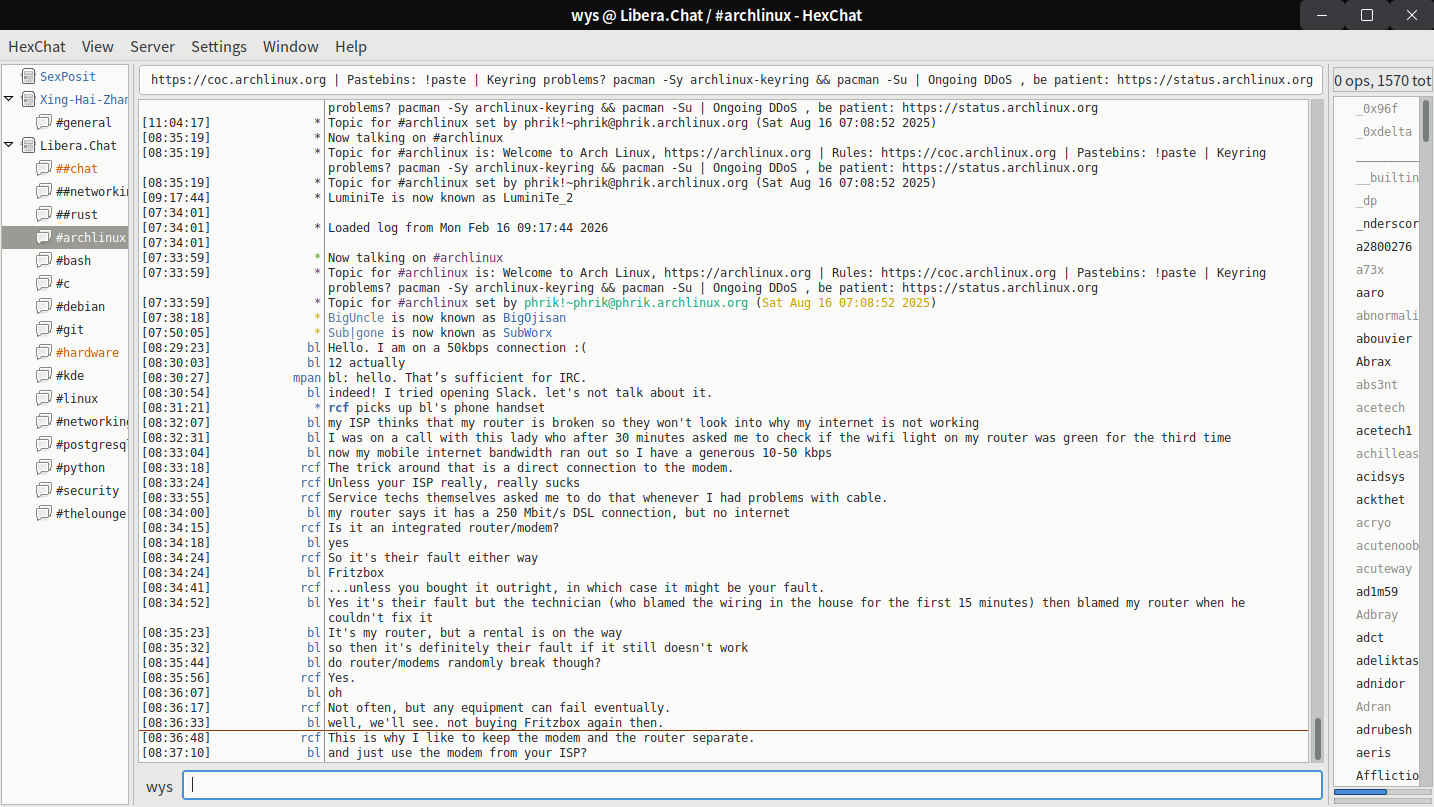
Task: Click the #general channel icon
Action: tap(43, 122)
